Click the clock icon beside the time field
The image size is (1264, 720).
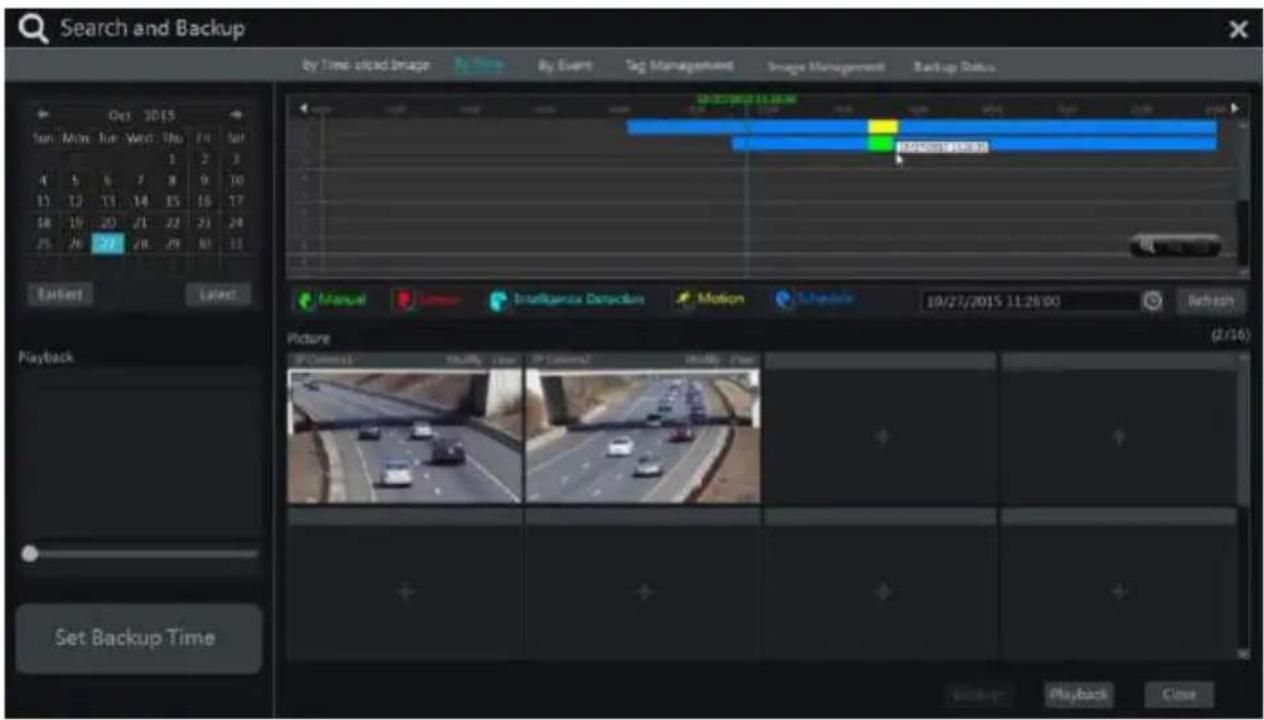[x=1153, y=301]
